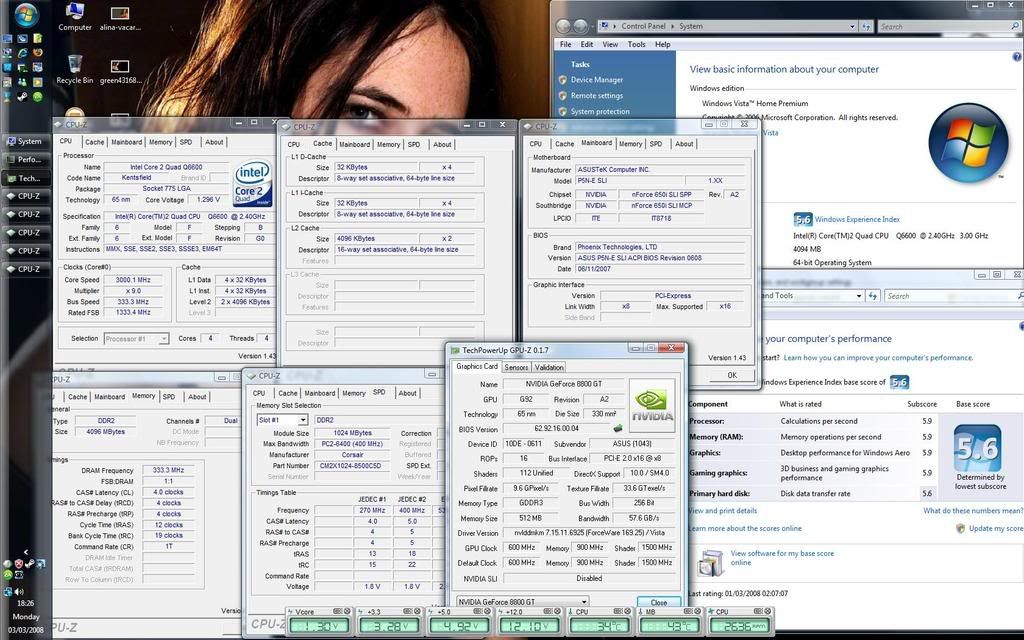Click the MB 43°C temperature monitor widget
The height and width of the screenshot is (640, 1024).
pos(671,620)
